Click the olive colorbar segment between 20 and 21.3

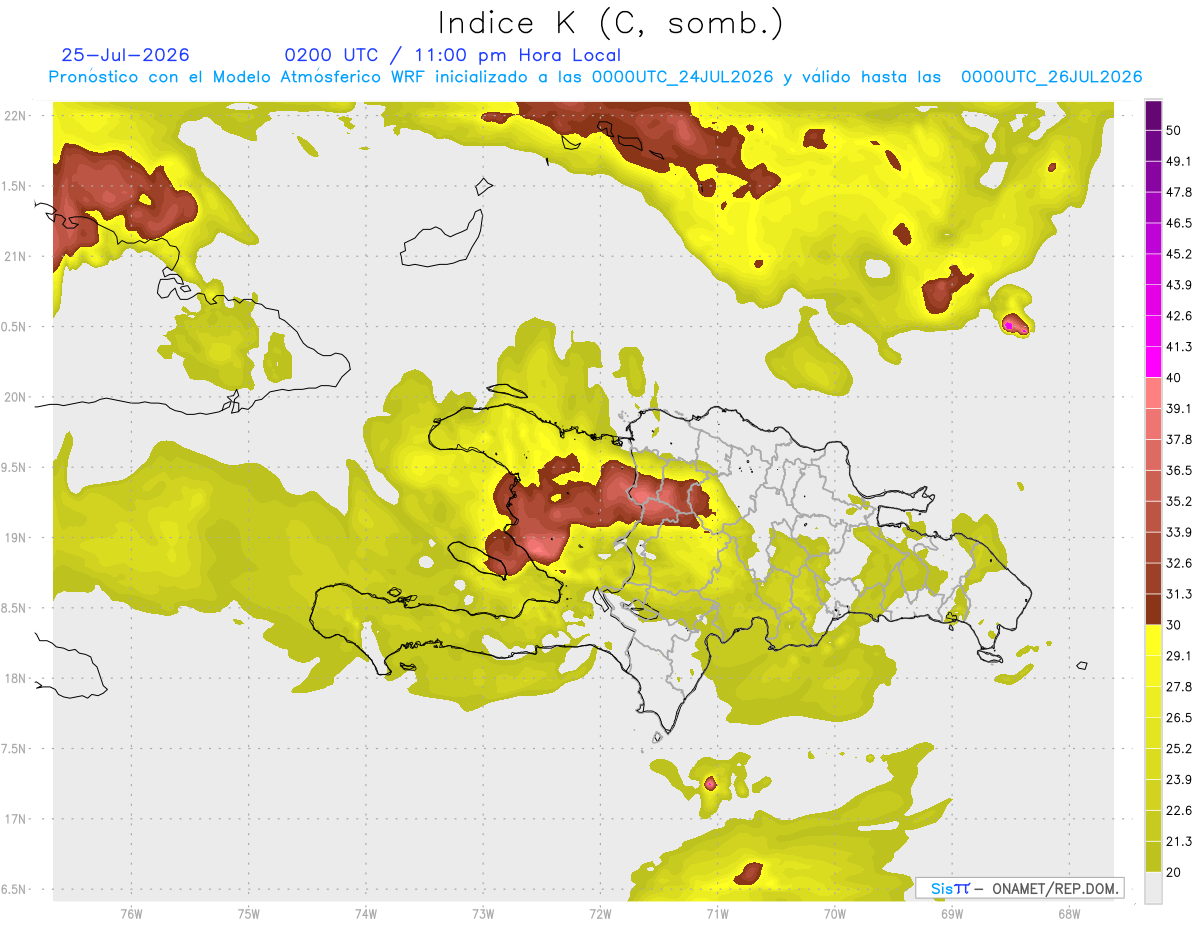(1153, 857)
